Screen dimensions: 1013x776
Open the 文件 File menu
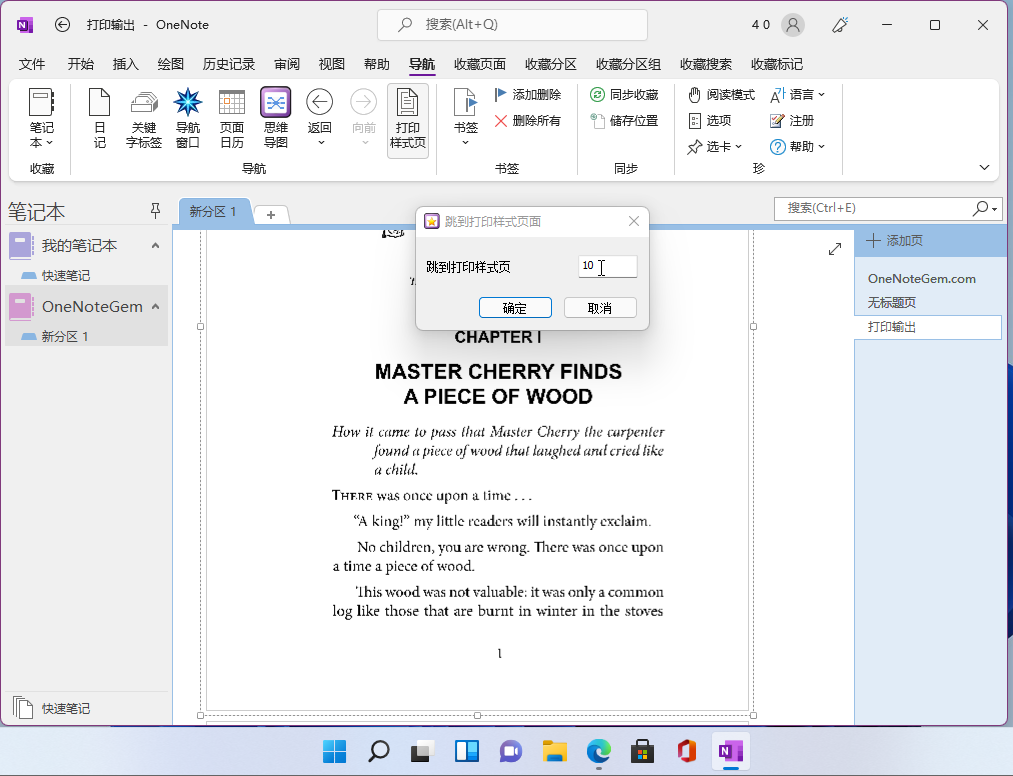point(32,64)
